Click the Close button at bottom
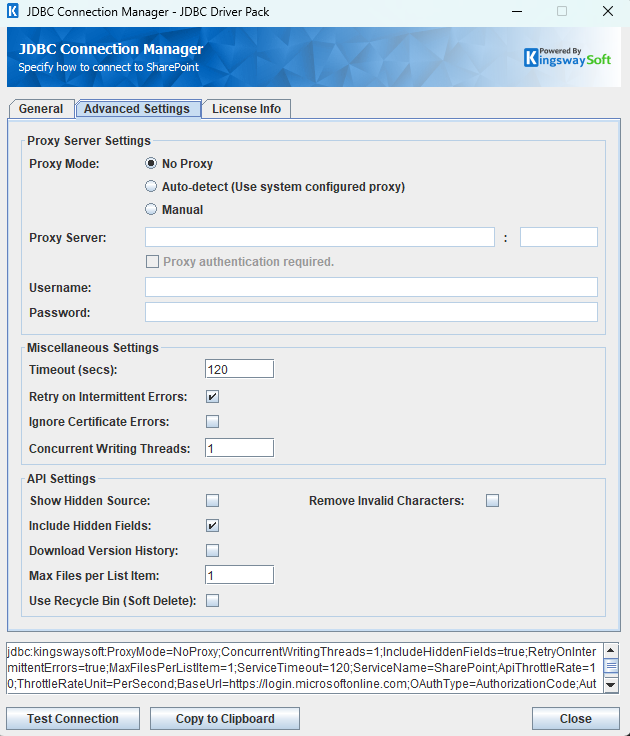The height and width of the screenshot is (736, 630). pyautogui.click(x=576, y=719)
